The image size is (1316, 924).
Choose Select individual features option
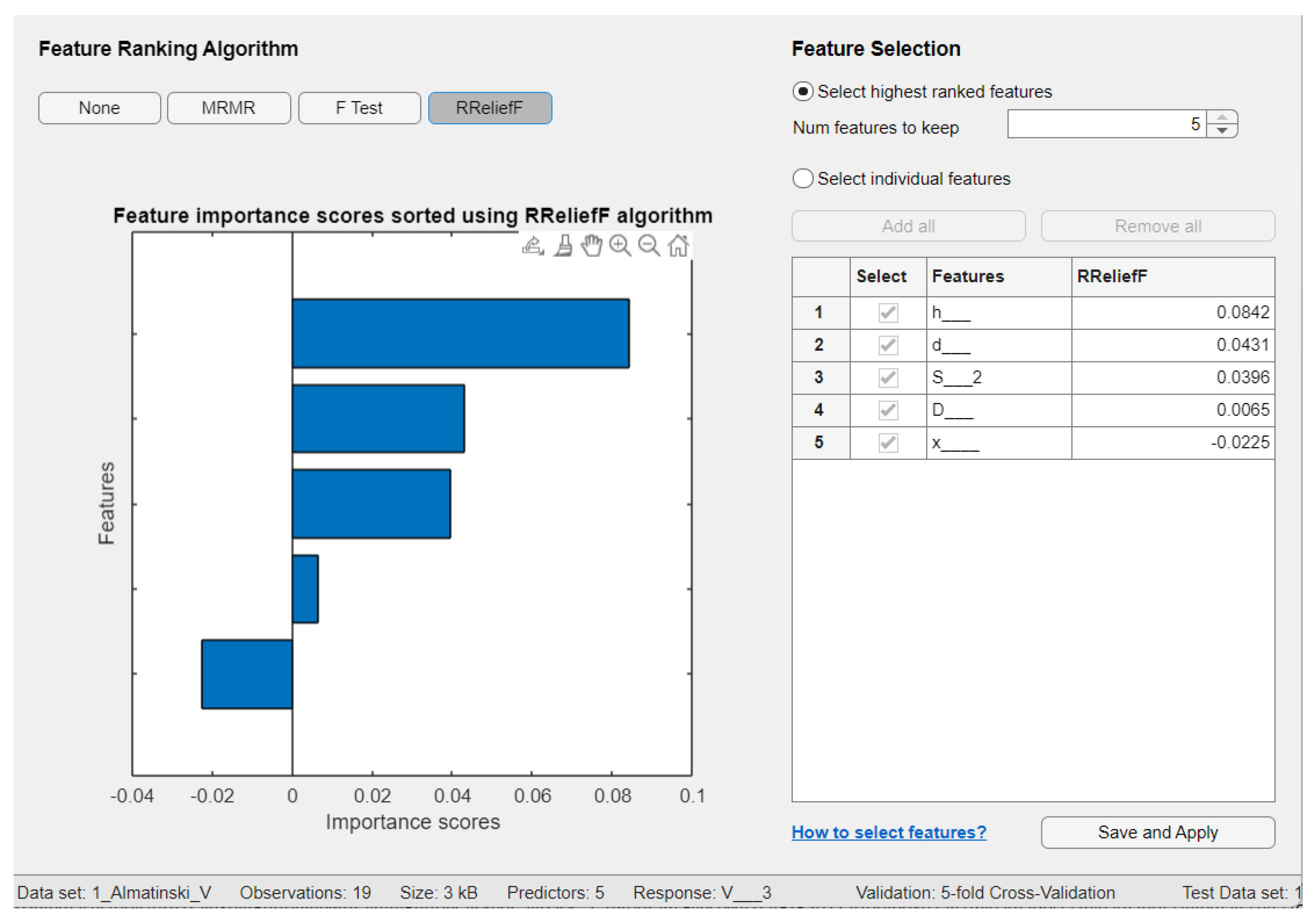point(803,179)
